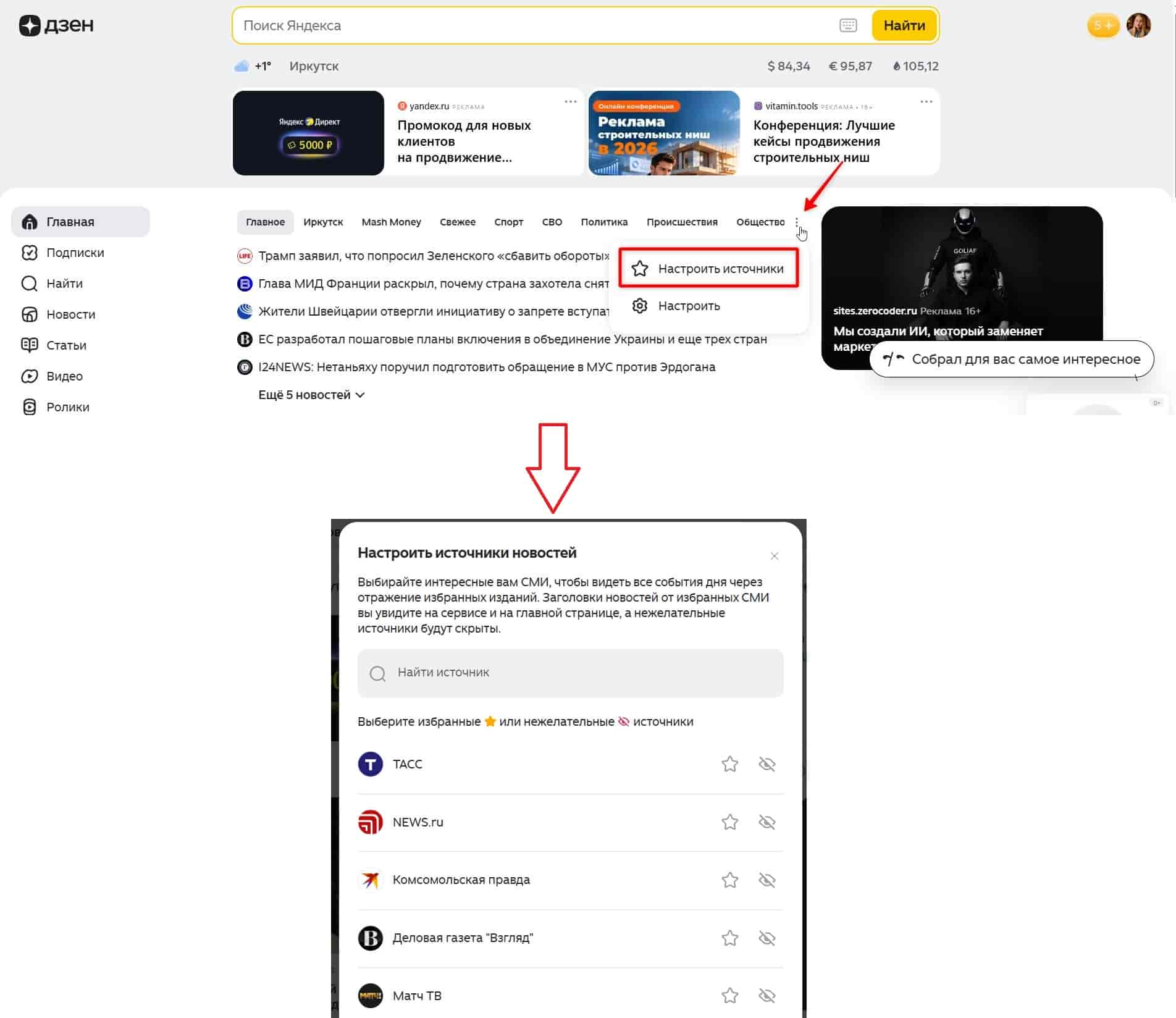
Task: Mark ТАСС as favorite with star
Action: coord(729,764)
